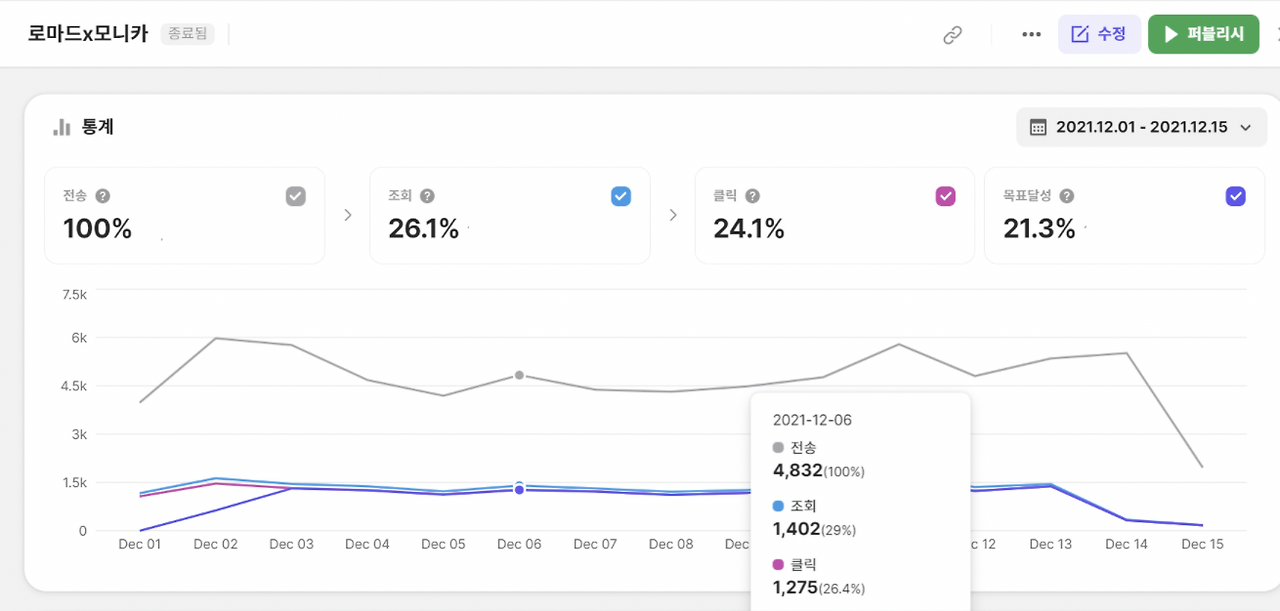This screenshot has width=1280, height=611.
Task: Open the 2021.12.01 - 2021.12.15 date dropdown
Action: point(1141,127)
